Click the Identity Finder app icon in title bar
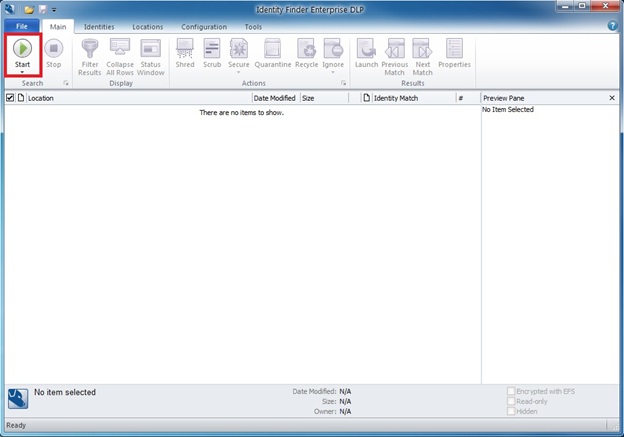Image resolution: width=624 pixels, height=437 pixels. (x=10, y=9)
